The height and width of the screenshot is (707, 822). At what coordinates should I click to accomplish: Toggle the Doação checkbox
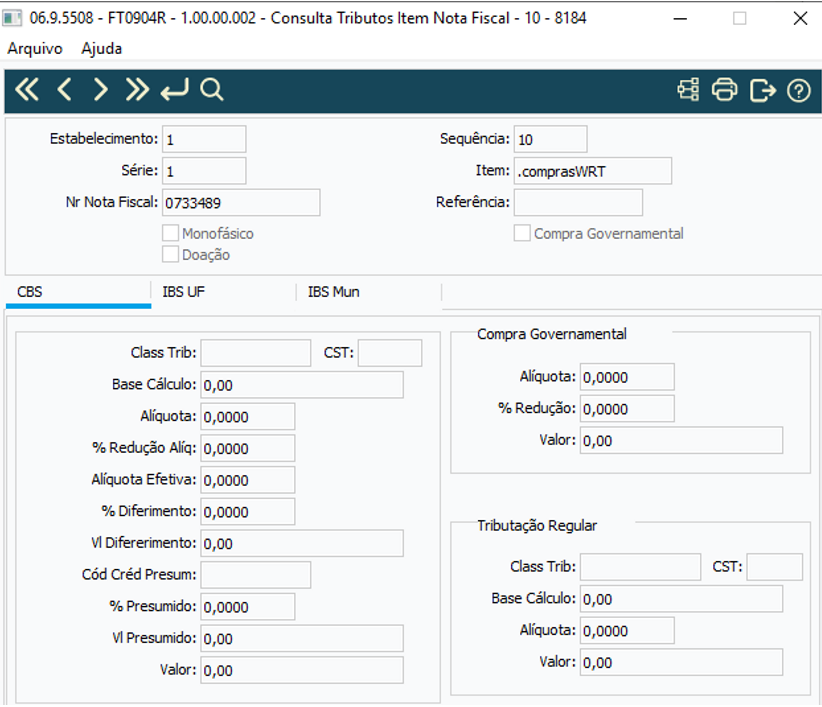170,254
